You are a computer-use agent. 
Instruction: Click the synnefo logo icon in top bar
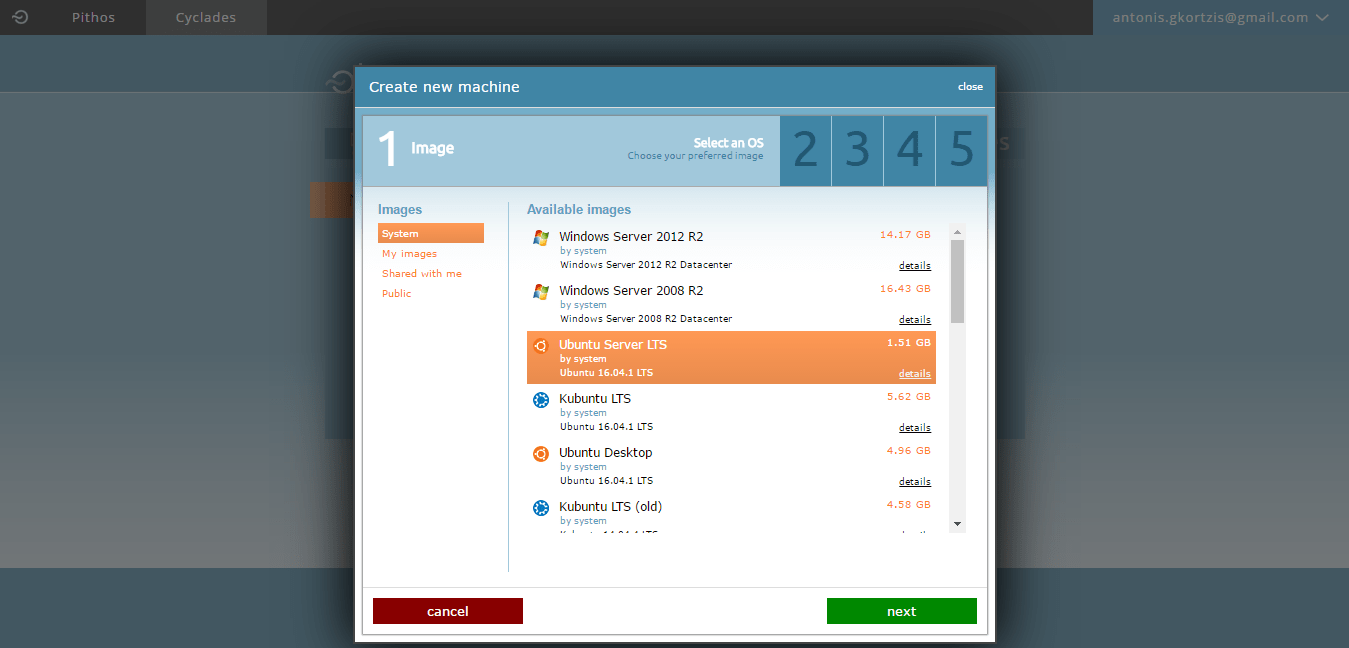point(20,17)
